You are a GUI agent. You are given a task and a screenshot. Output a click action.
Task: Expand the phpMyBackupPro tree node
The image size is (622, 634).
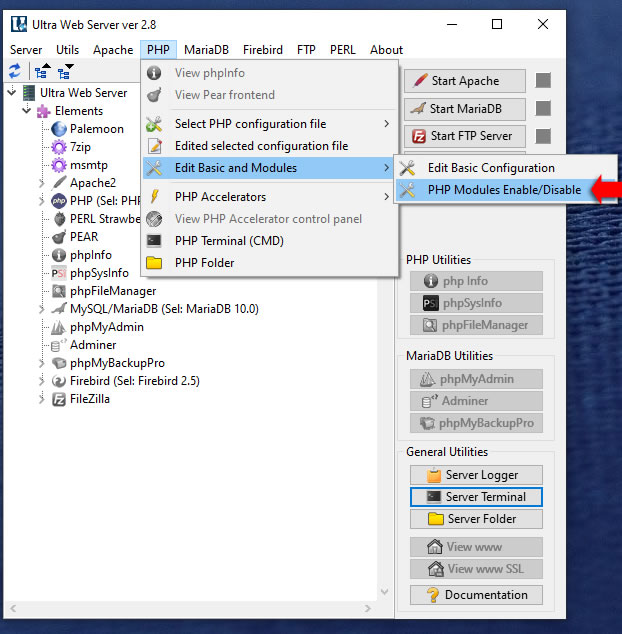click(41, 363)
